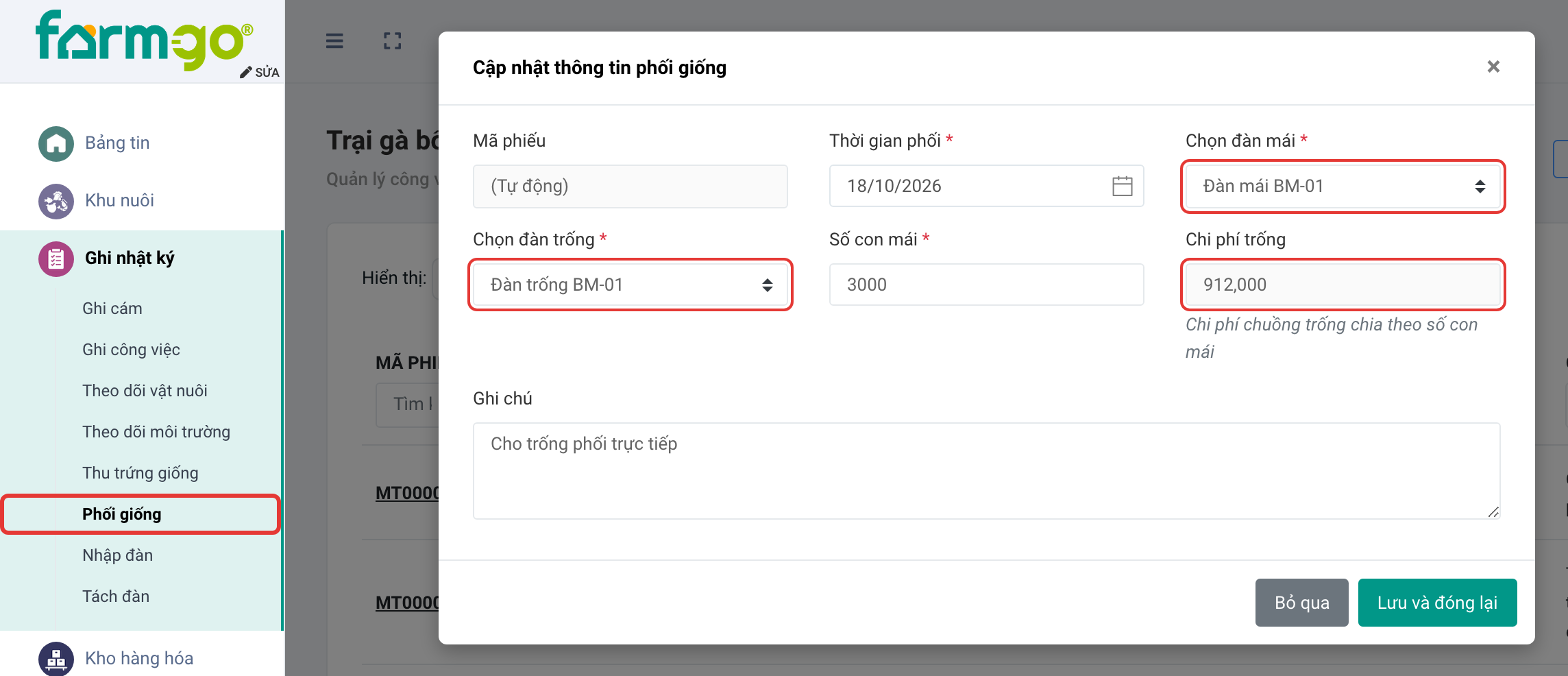The width and height of the screenshot is (1568, 676).
Task: Toggle fullscreen with the expand icon
Action: pyautogui.click(x=393, y=41)
